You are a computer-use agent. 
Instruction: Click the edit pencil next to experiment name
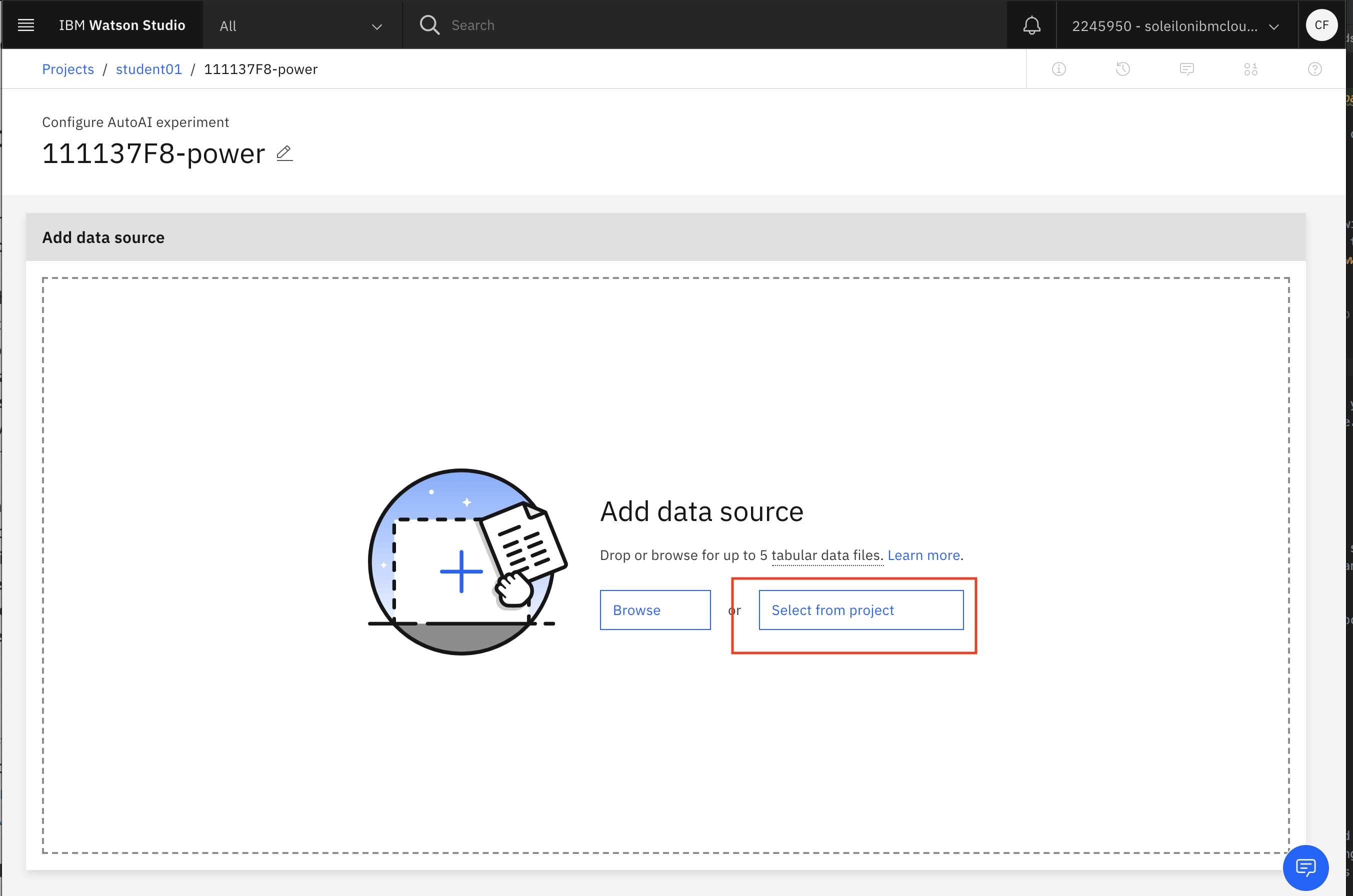coord(284,154)
